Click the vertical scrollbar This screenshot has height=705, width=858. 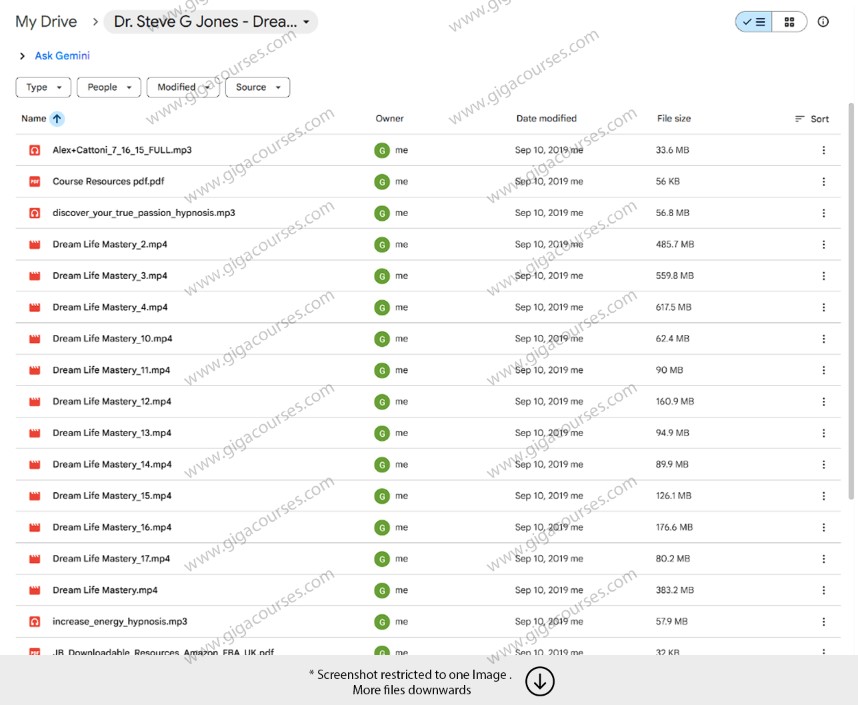(x=851, y=300)
